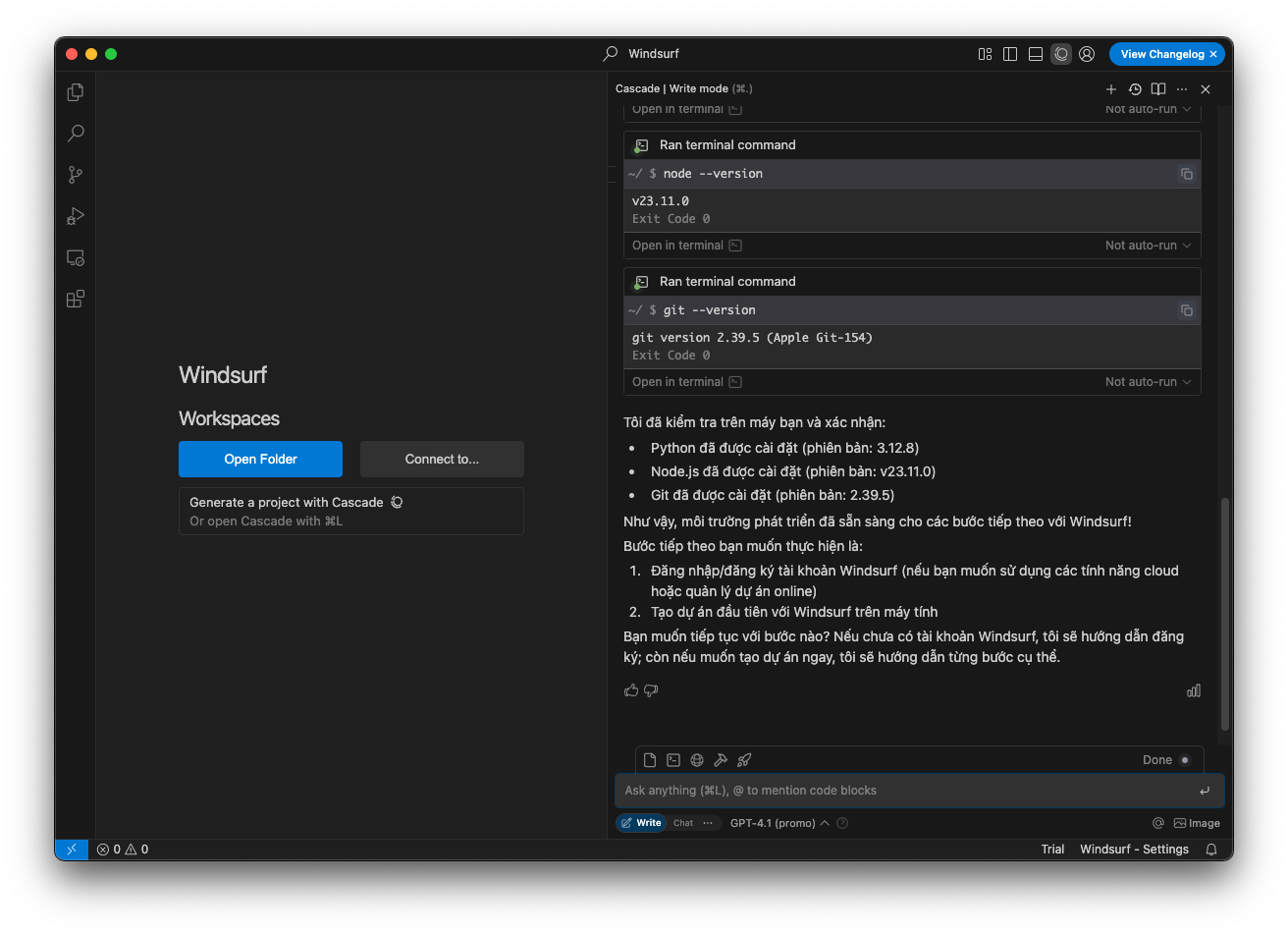Click the Windsurf search box in title bar
This screenshot has height=933, width=1288.
point(641,54)
